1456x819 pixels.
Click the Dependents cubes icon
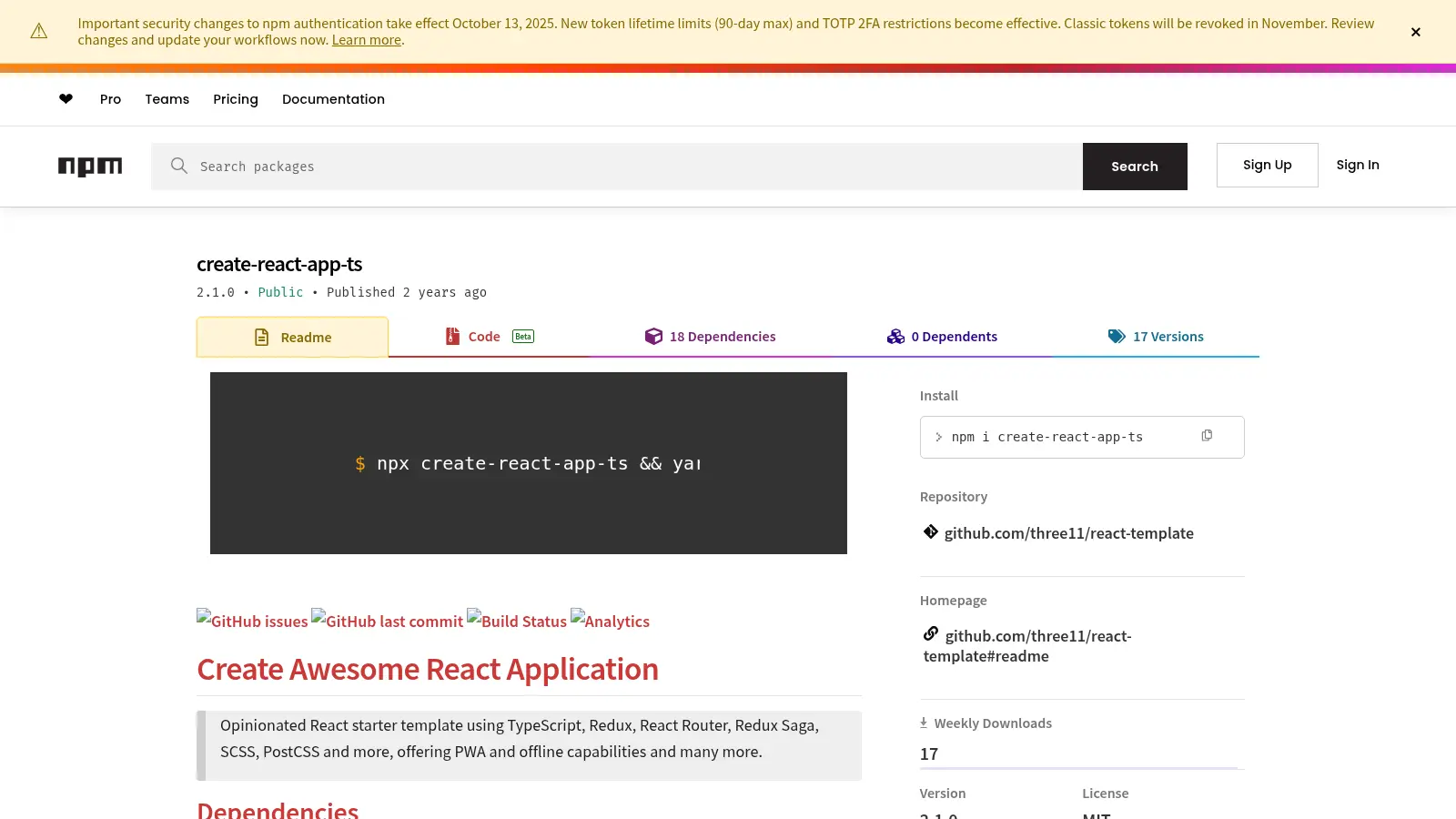pyautogui.click(x=895, y=337)
